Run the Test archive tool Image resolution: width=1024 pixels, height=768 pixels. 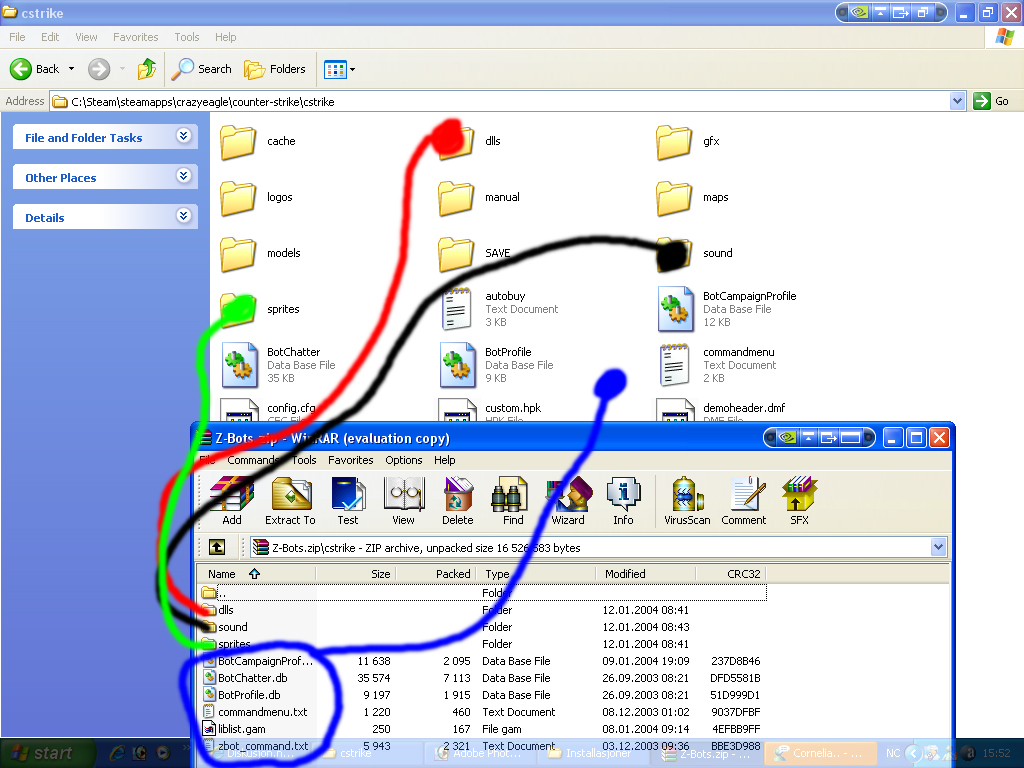(348, 500)
